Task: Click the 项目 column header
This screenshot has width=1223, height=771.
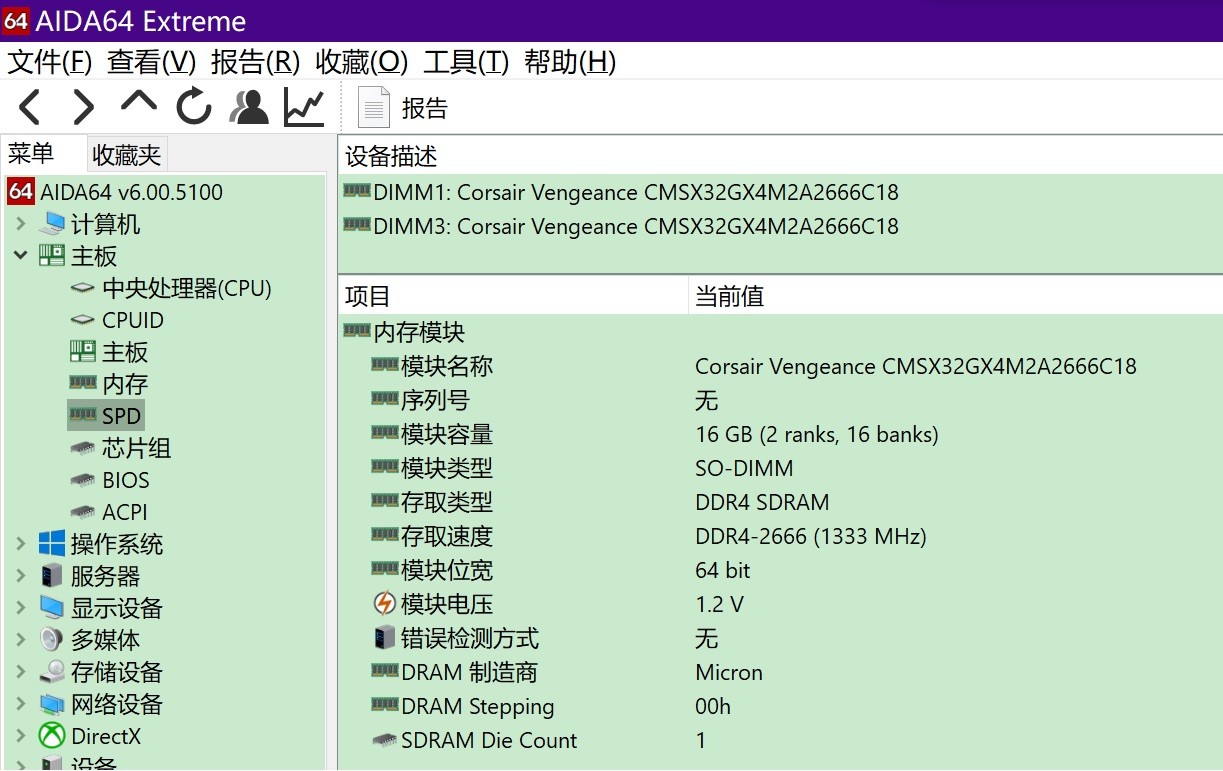Action: (x=513, y=296)
